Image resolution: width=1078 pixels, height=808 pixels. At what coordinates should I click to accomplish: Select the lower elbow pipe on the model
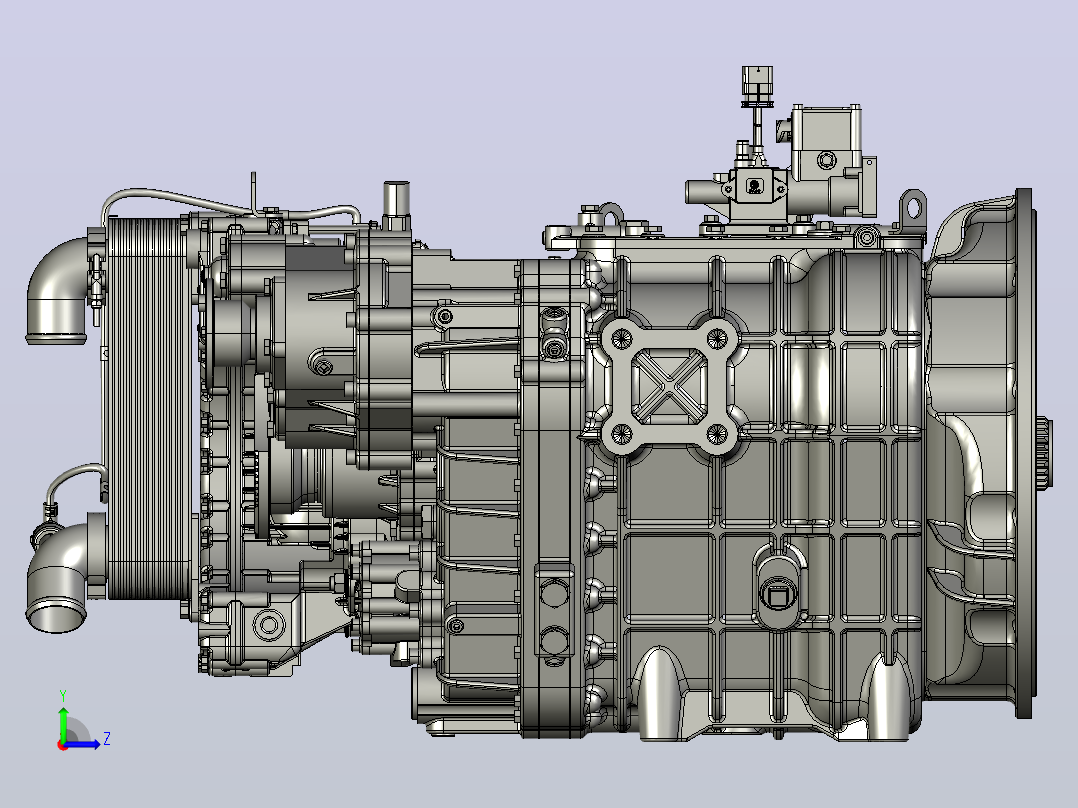pyautogui.click(x=58, y=576)
